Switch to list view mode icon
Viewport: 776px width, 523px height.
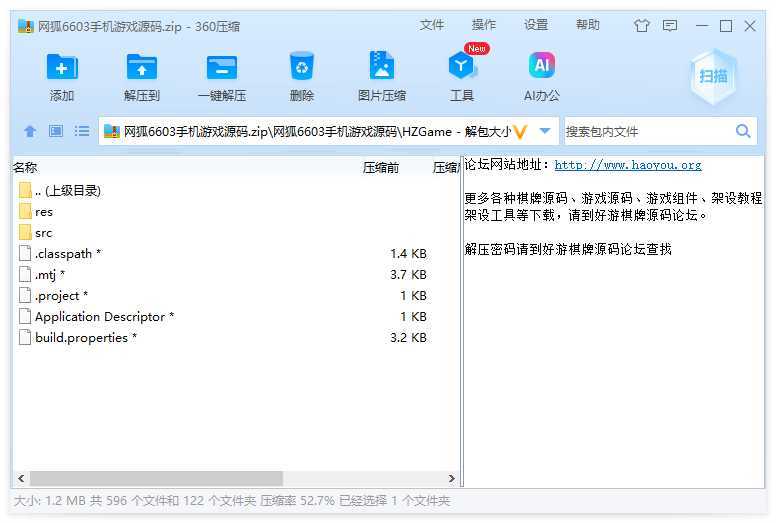click(82, 131)
